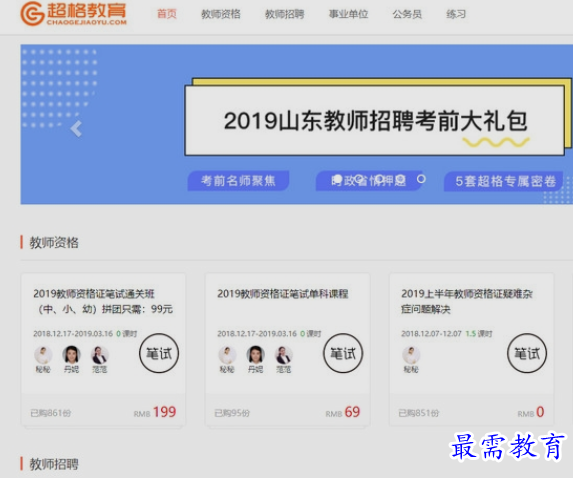This screenshot has width=573, height=478.
Task: Click second teacher avatar on 单科课程 card
Action: click(x=255, y=354)
